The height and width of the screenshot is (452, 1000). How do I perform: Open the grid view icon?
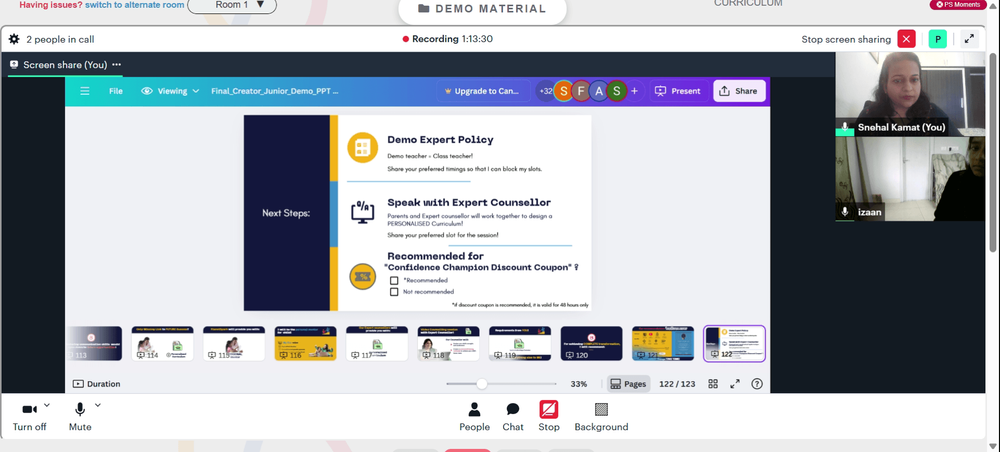tap(713, 384)
